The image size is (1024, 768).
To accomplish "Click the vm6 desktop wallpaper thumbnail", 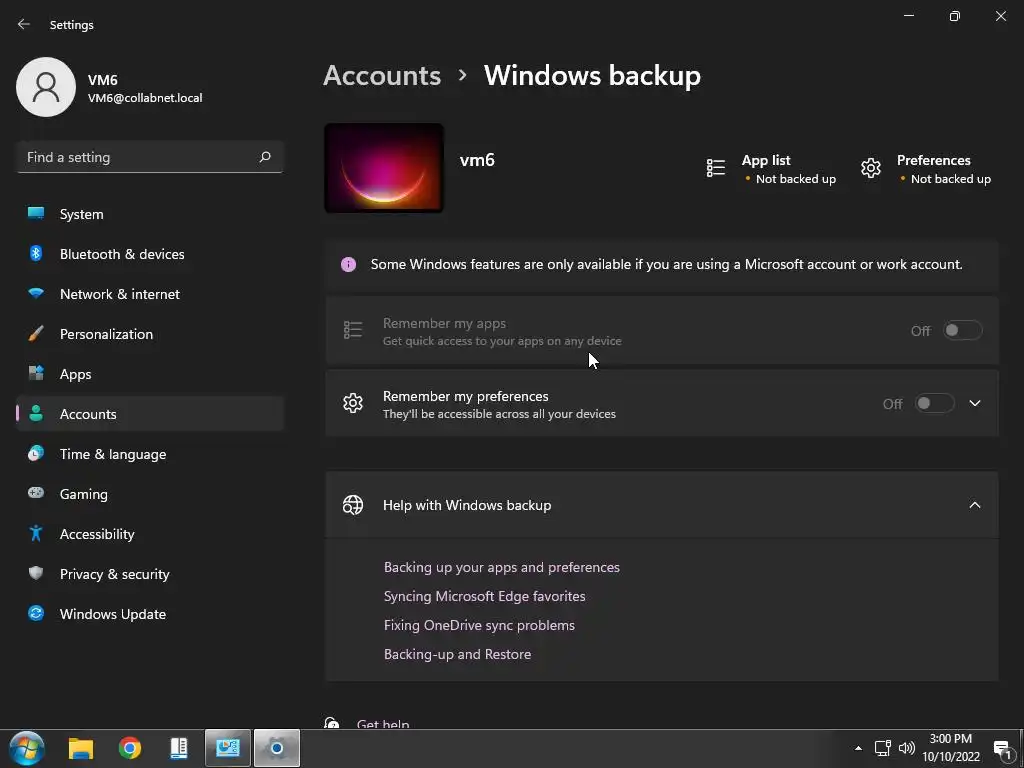I will [x=384, y=168].
